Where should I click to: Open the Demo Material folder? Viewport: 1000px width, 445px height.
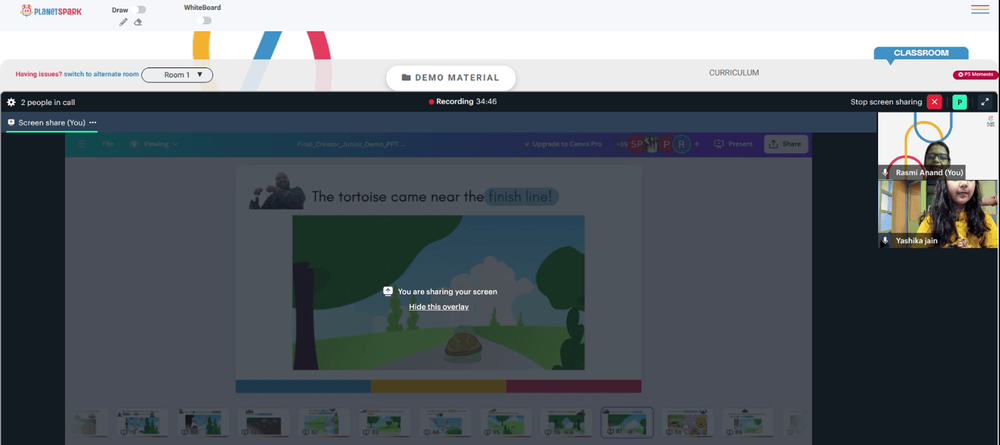[451, 78]
